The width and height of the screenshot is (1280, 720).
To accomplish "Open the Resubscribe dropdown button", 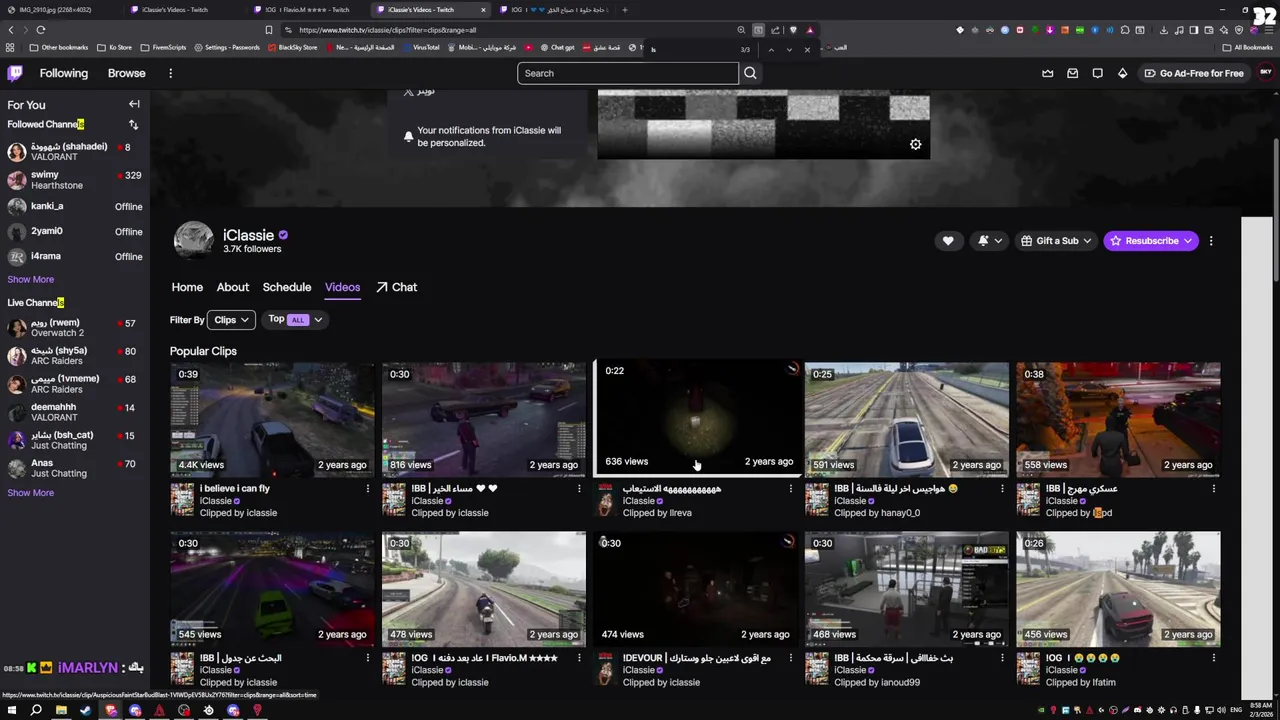I will 1151,241.
